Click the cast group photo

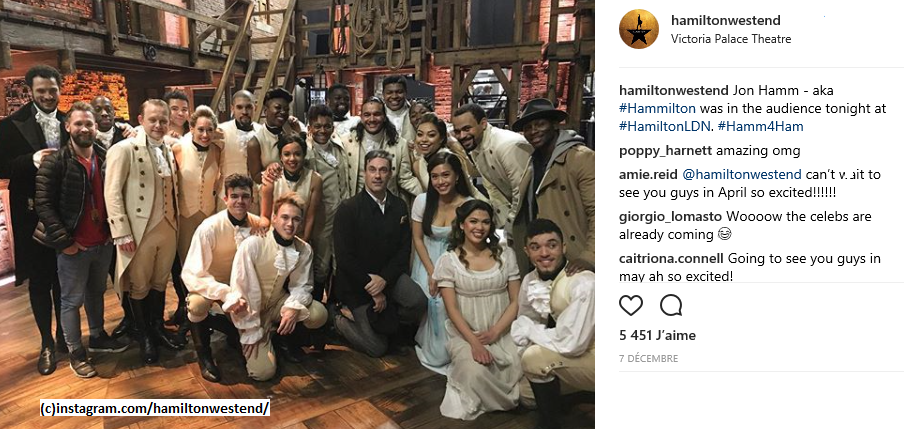(297, 214)
